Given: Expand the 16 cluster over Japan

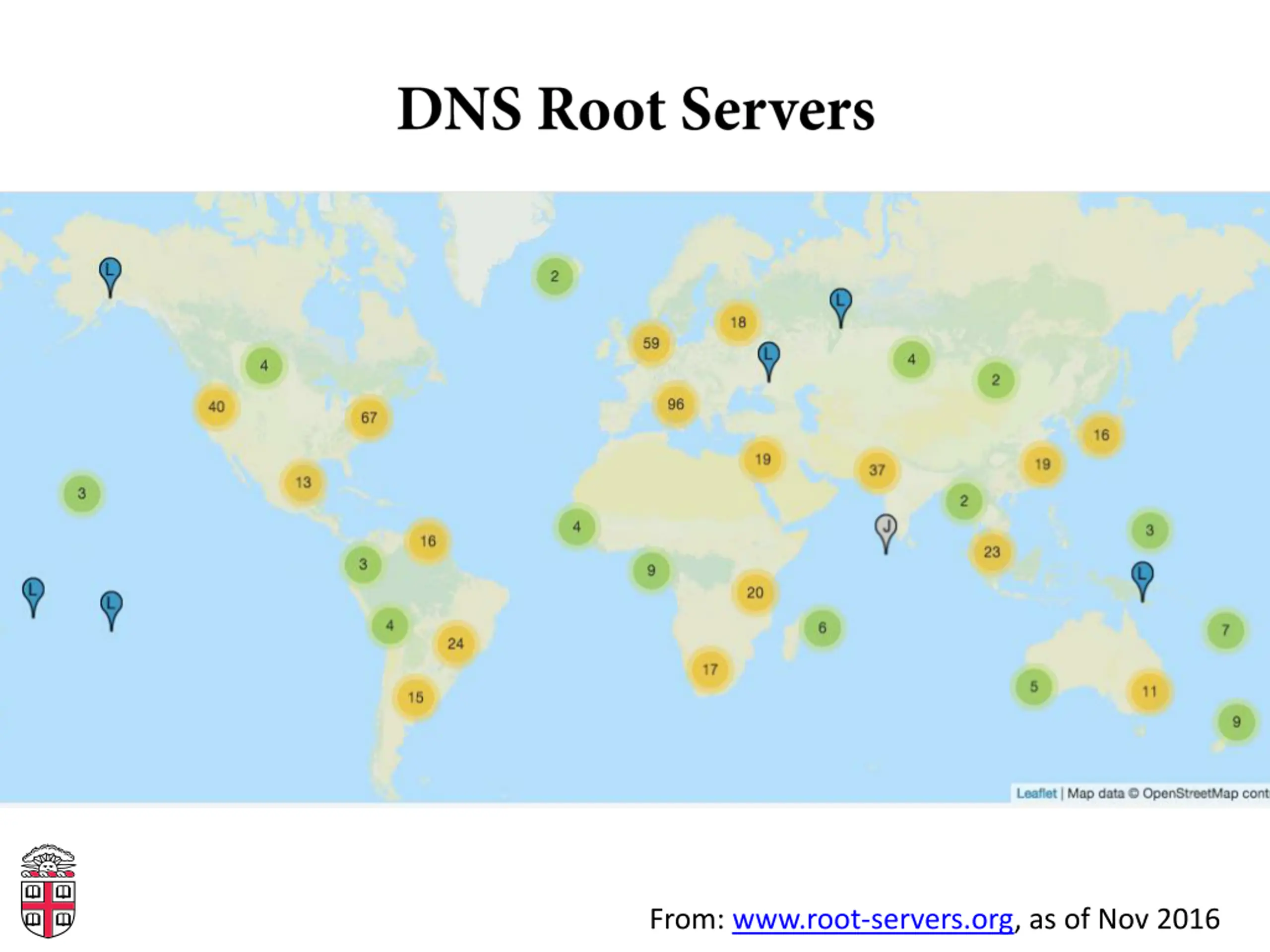Looking at the screenshot, I should tap(1101, 435).
